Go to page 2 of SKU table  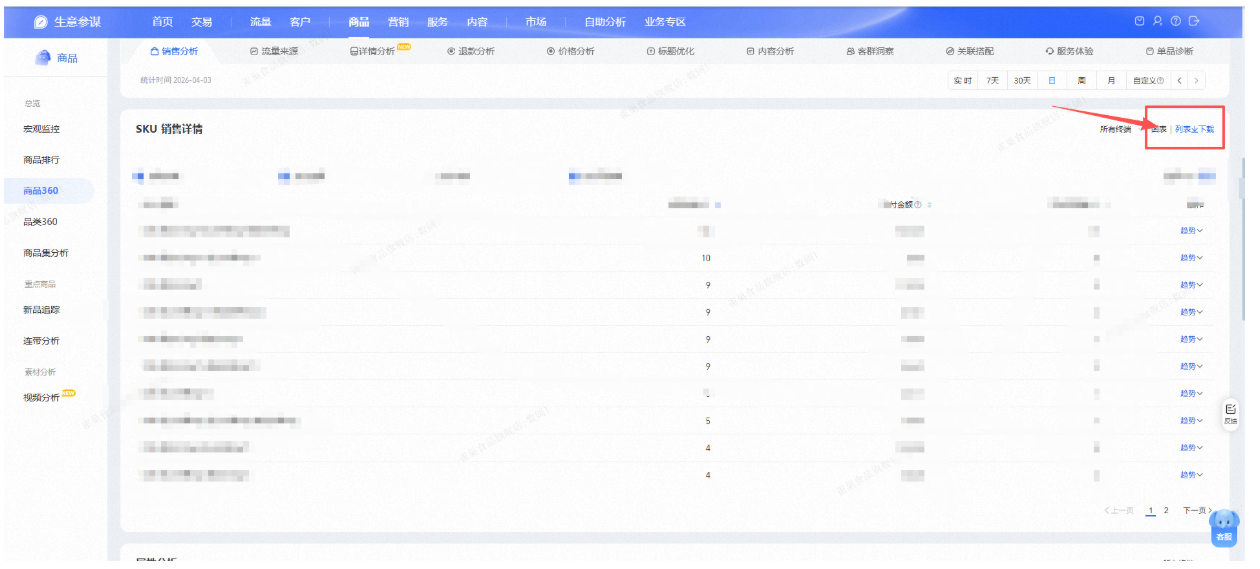pos(1166,511)
